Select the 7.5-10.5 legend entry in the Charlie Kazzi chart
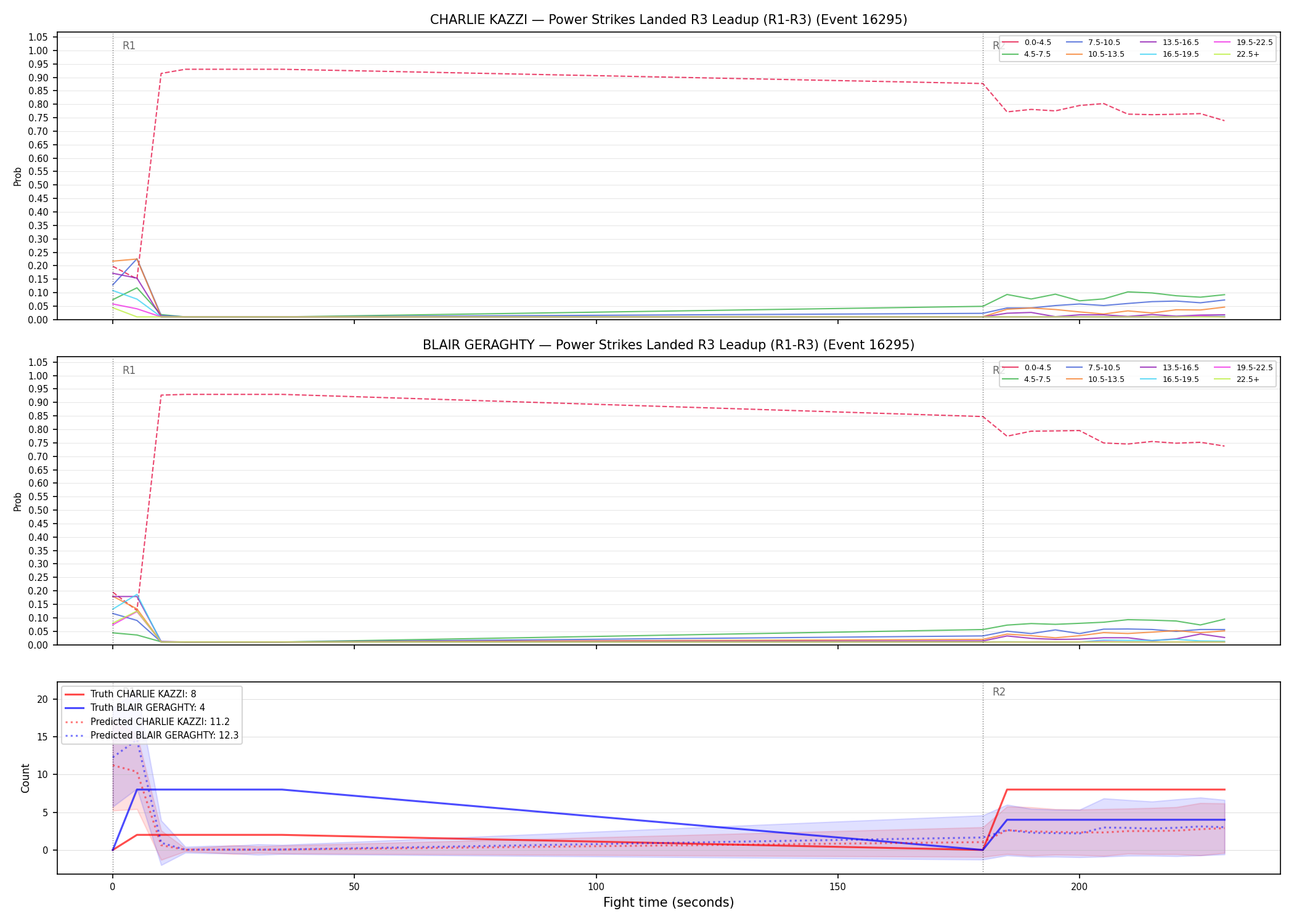 pos(1093,43)
